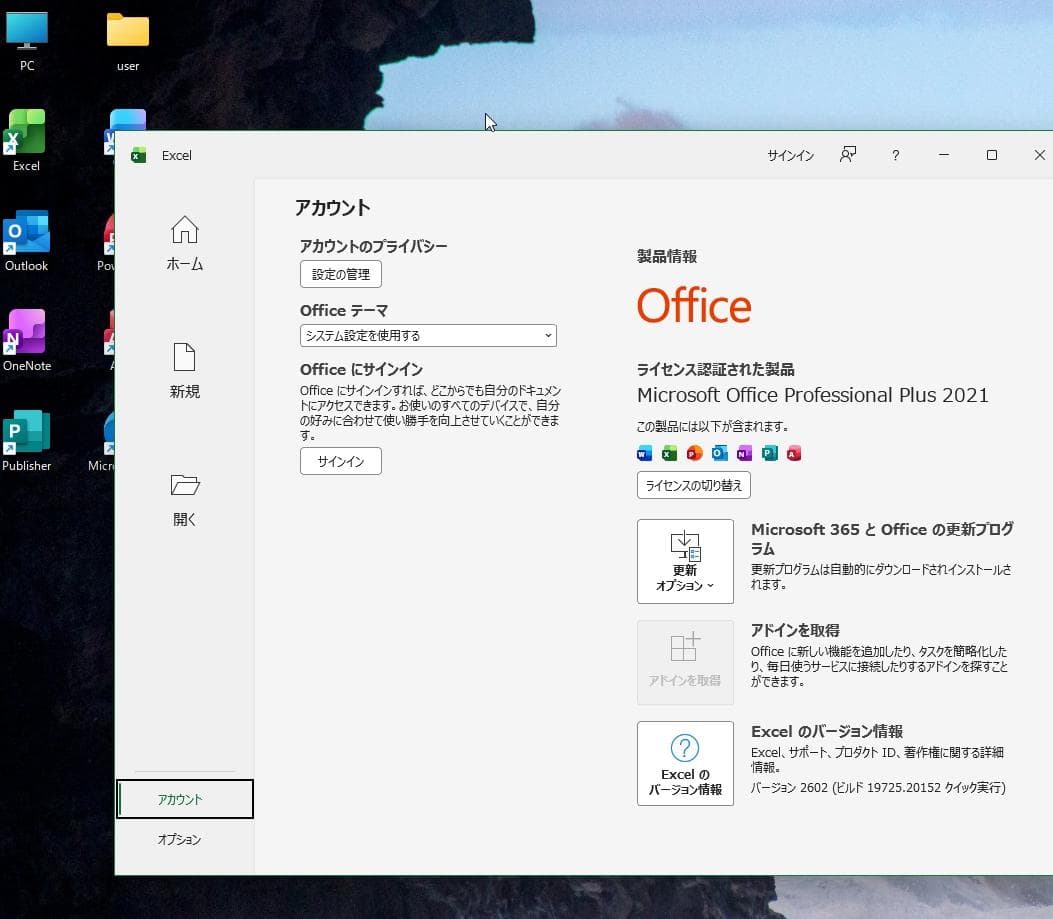Click the Outlook icon in included products row
This screenshot has width=1053, height=919.
tap(719, 453)
